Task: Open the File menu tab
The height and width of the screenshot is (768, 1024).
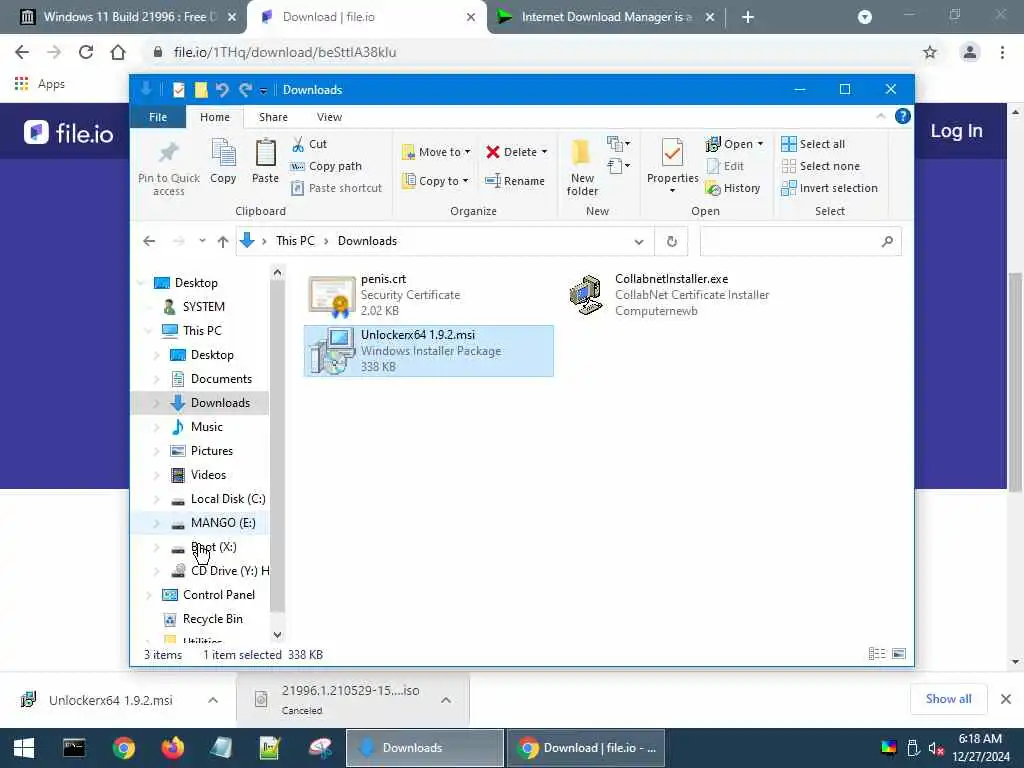Action: pos(158,117)
